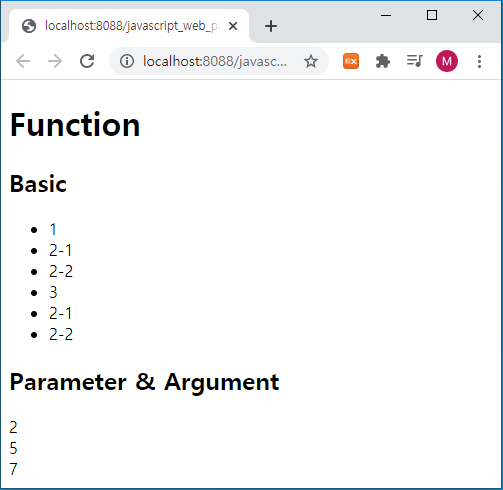Open the orange extension icon
The image size is (503, 490).
click(351, 61)
